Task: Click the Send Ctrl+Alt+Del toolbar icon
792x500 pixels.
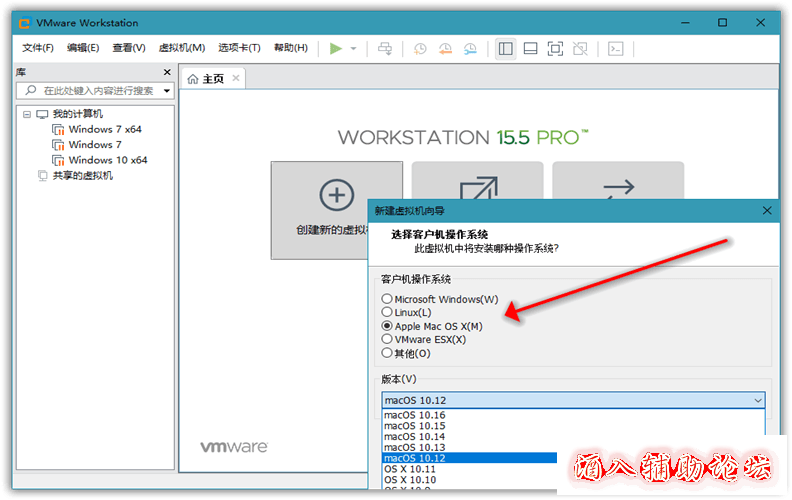Action: (385, 48)
